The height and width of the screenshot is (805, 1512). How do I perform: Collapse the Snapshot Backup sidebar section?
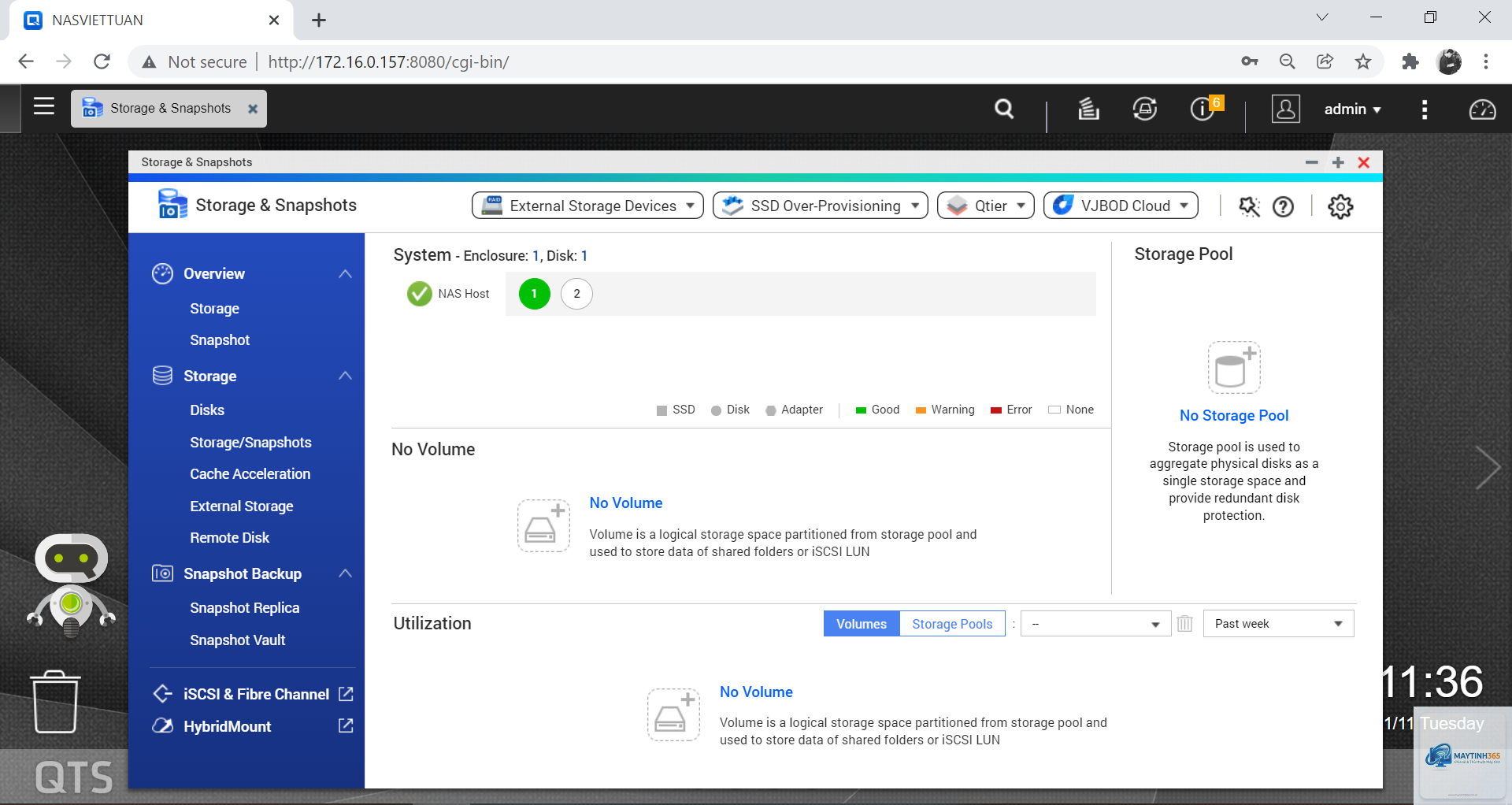click(345, 573)
